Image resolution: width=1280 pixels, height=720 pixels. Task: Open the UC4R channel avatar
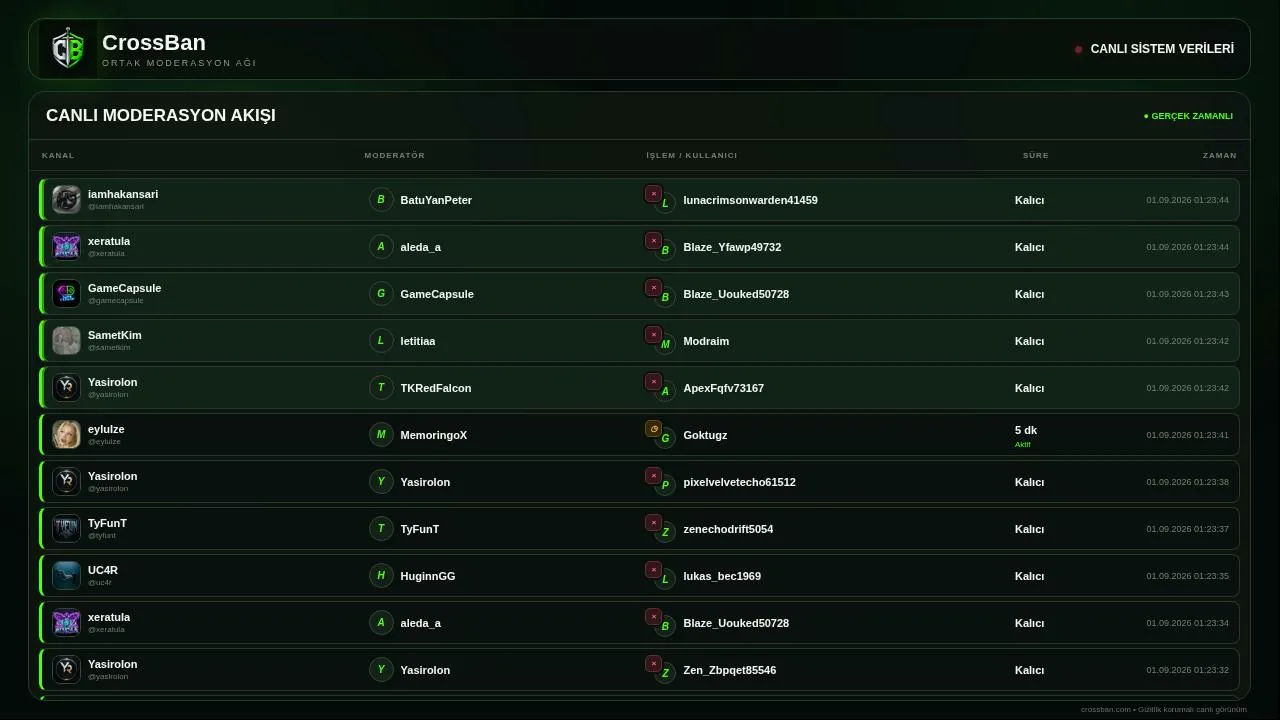pyautogui.click(x=66, y=575)
